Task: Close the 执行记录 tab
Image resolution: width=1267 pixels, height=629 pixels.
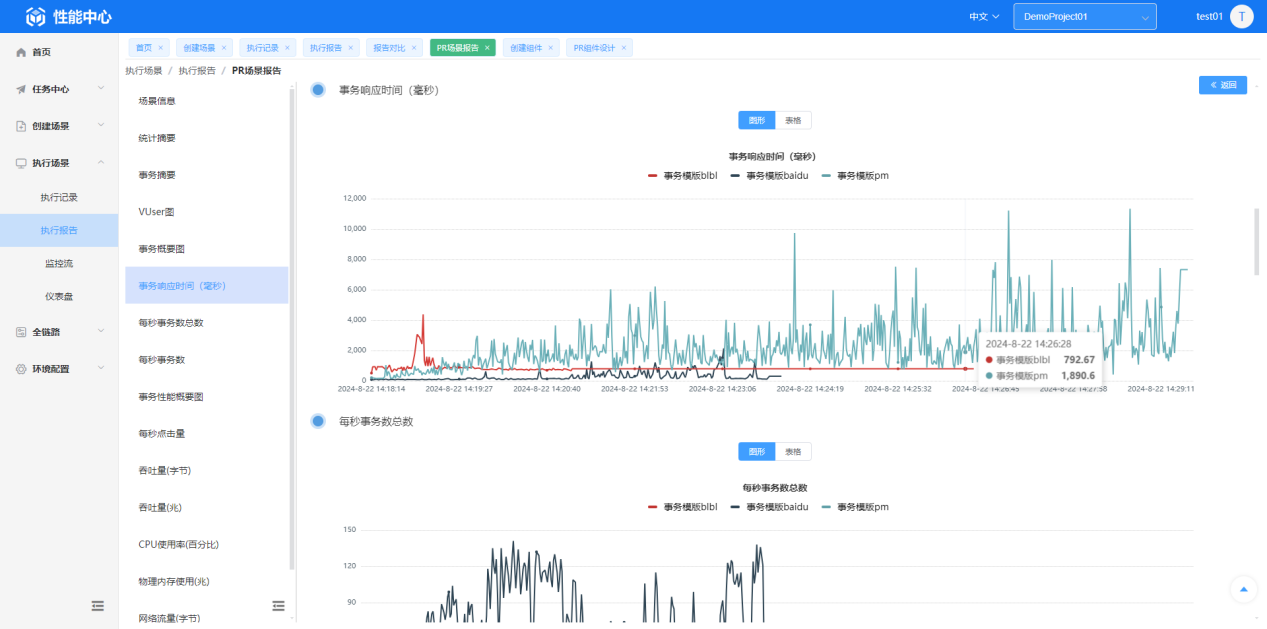Action: coord(287,48)
